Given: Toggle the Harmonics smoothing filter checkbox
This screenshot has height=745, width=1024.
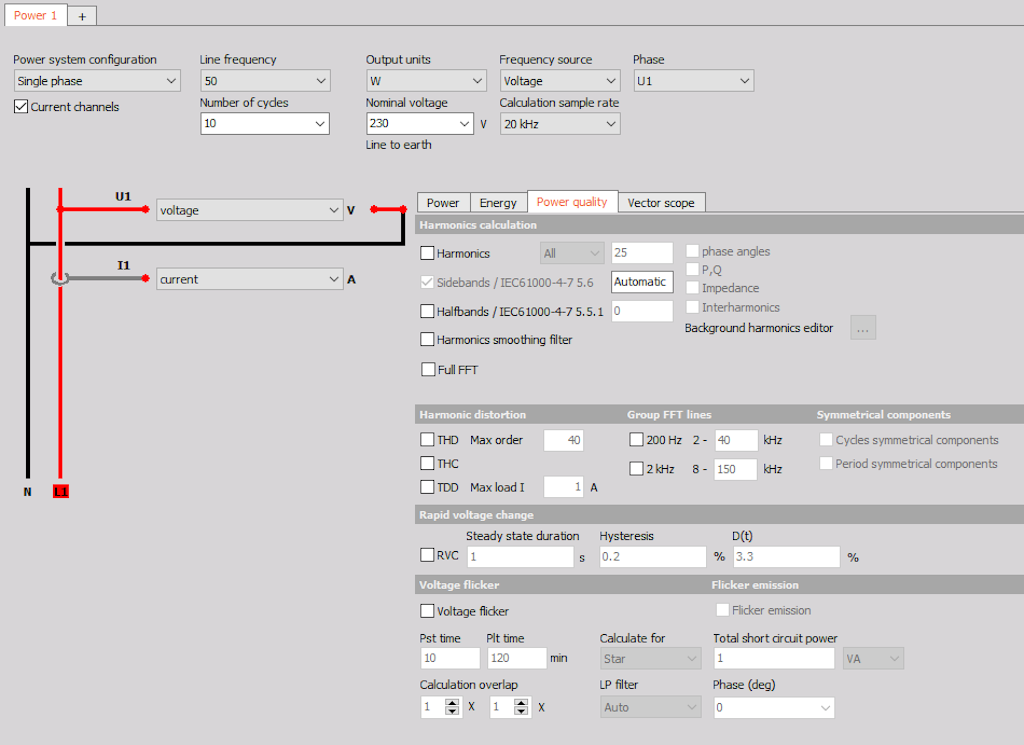Looking at the screenshot, I should (427, 340).
